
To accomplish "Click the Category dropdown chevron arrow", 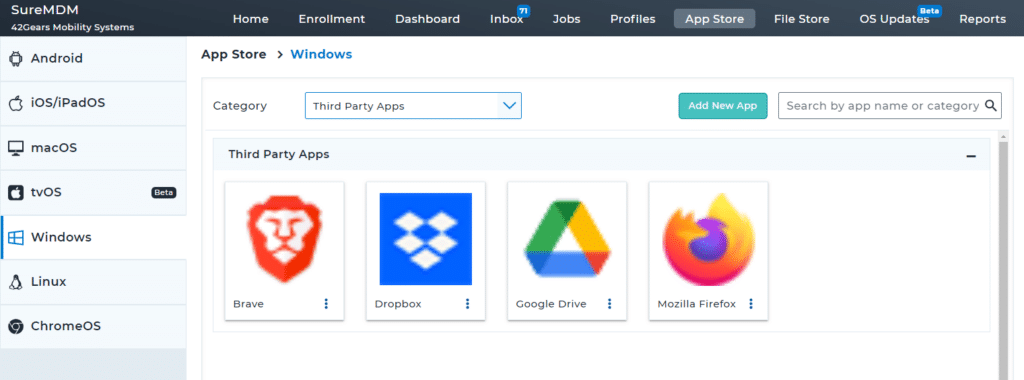I will [509, 106].
